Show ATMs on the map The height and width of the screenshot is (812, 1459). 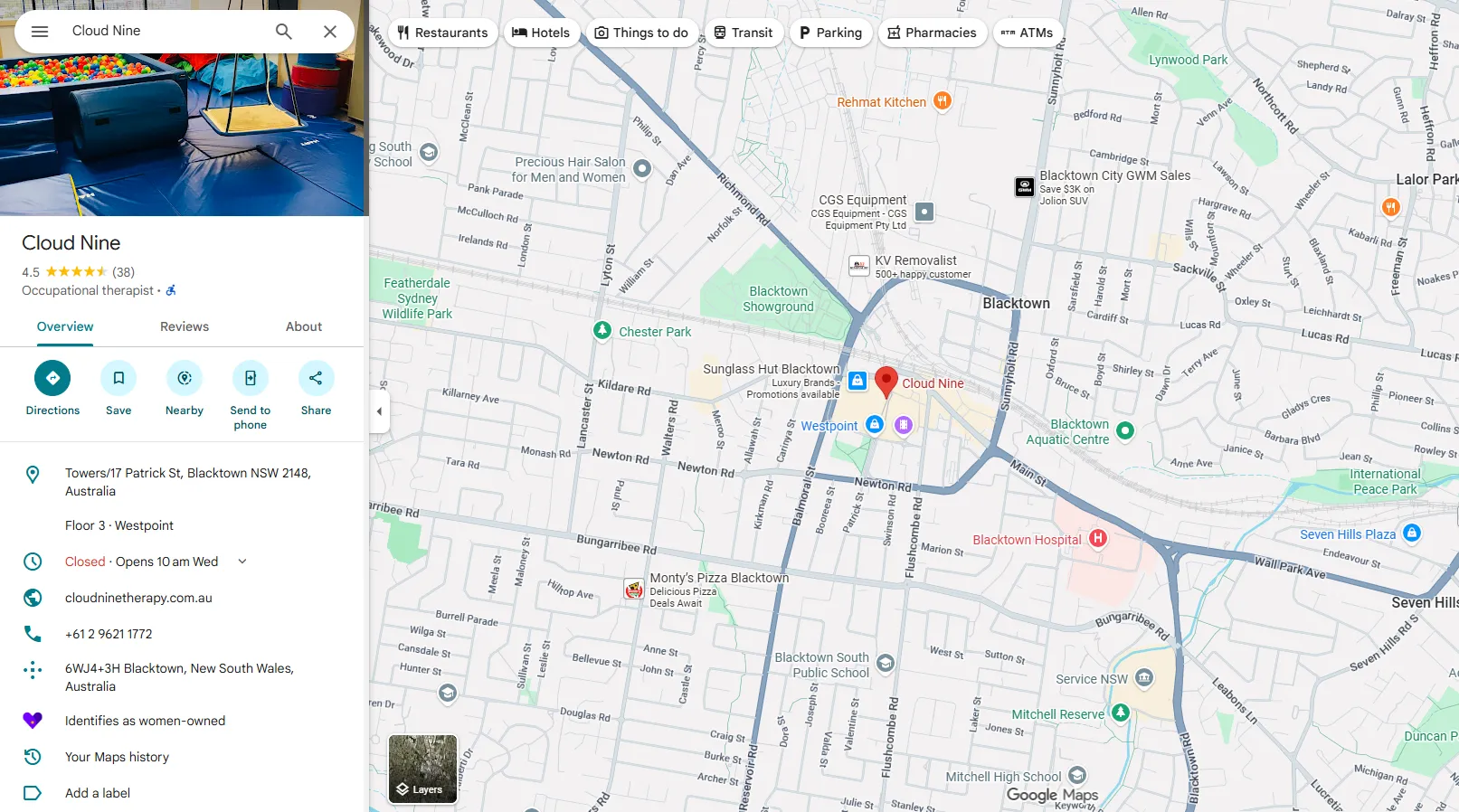(1028, 33)
